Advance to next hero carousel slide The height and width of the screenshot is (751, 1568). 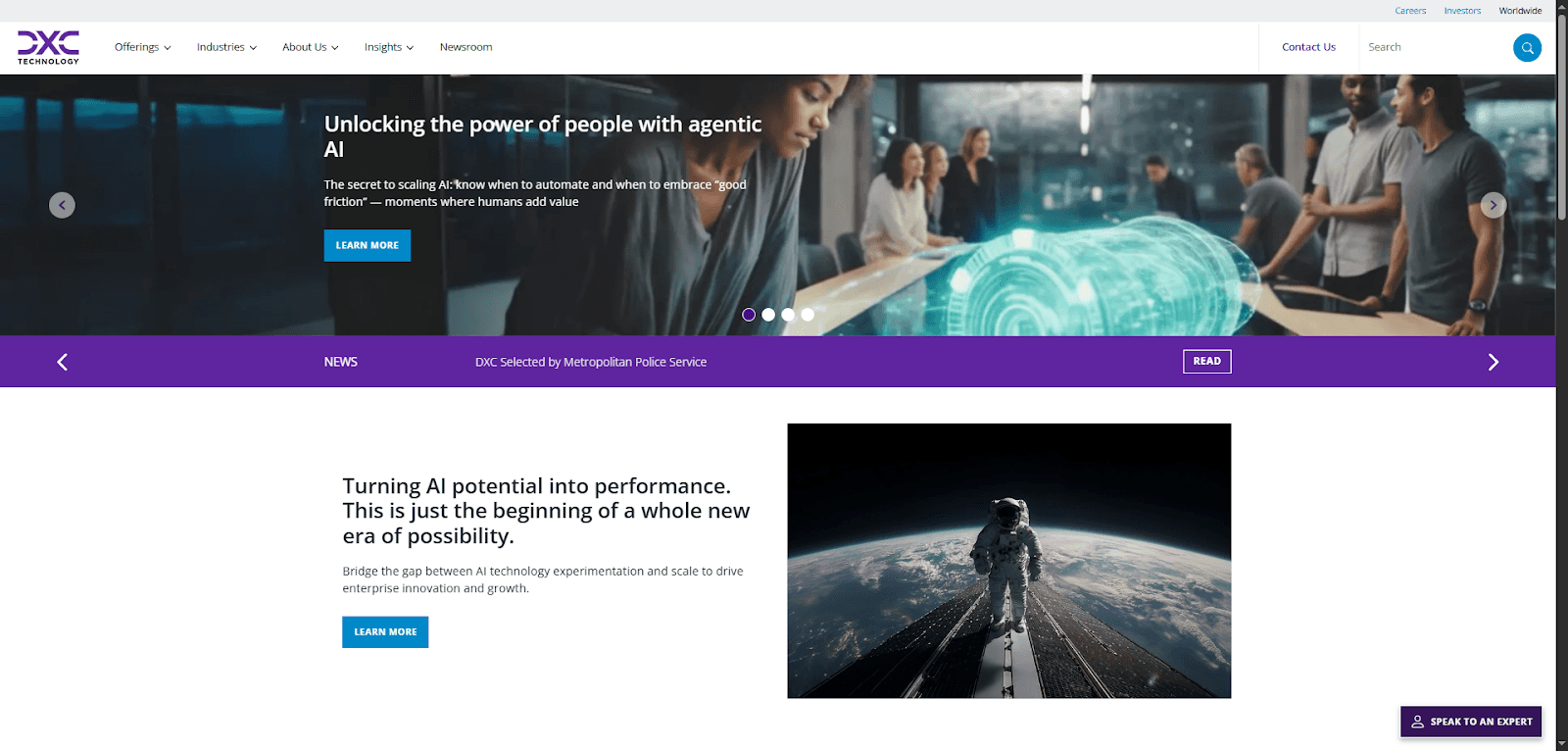pyautogui.click(x=1493, y=205)
